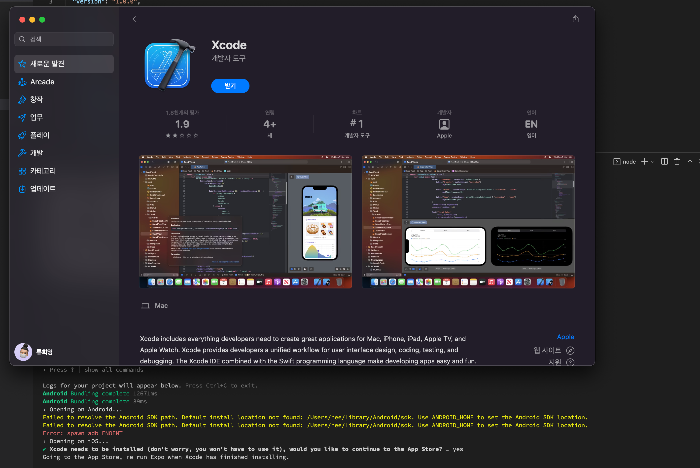Click the maximize panel chevron in VS Code
The width and height of the screenshot is (700, 468).
[690, 161]
